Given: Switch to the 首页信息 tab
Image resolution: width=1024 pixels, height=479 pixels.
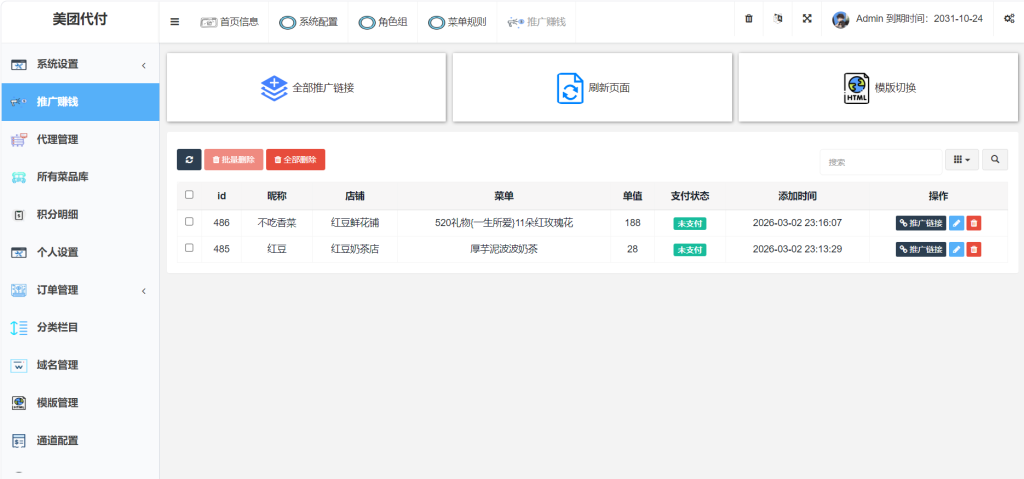Looking at the screenshot, I should tap(229, 22).
